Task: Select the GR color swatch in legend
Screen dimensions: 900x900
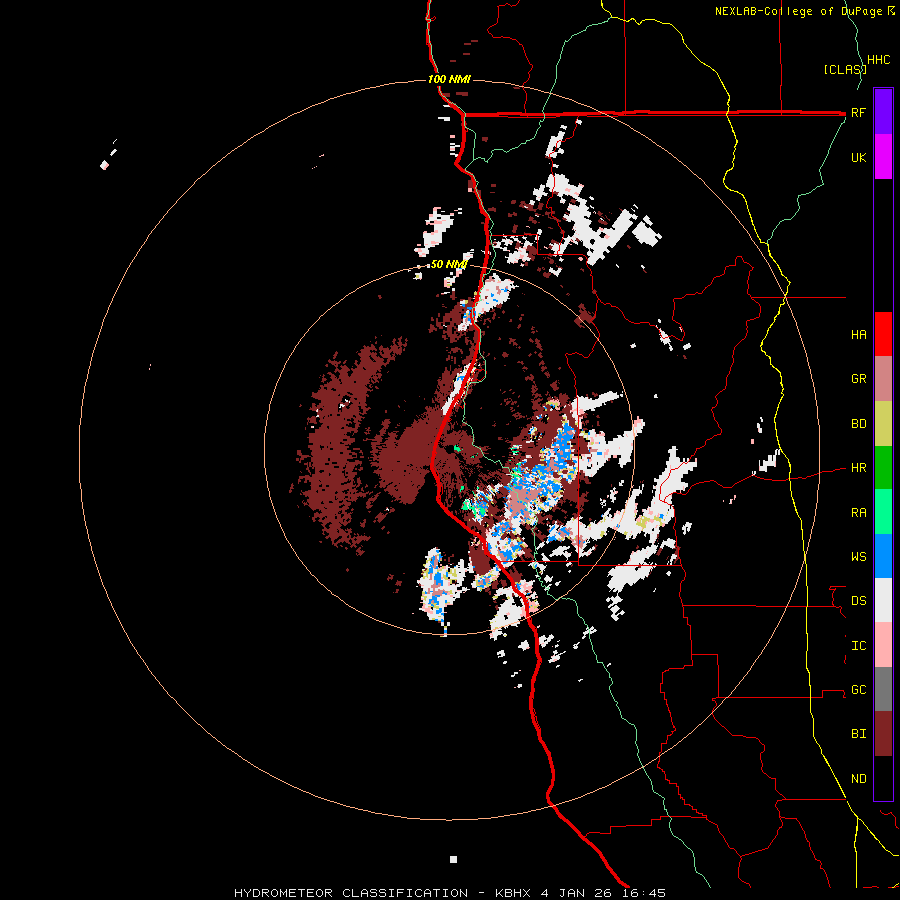Action: click(x=883, y=379)
